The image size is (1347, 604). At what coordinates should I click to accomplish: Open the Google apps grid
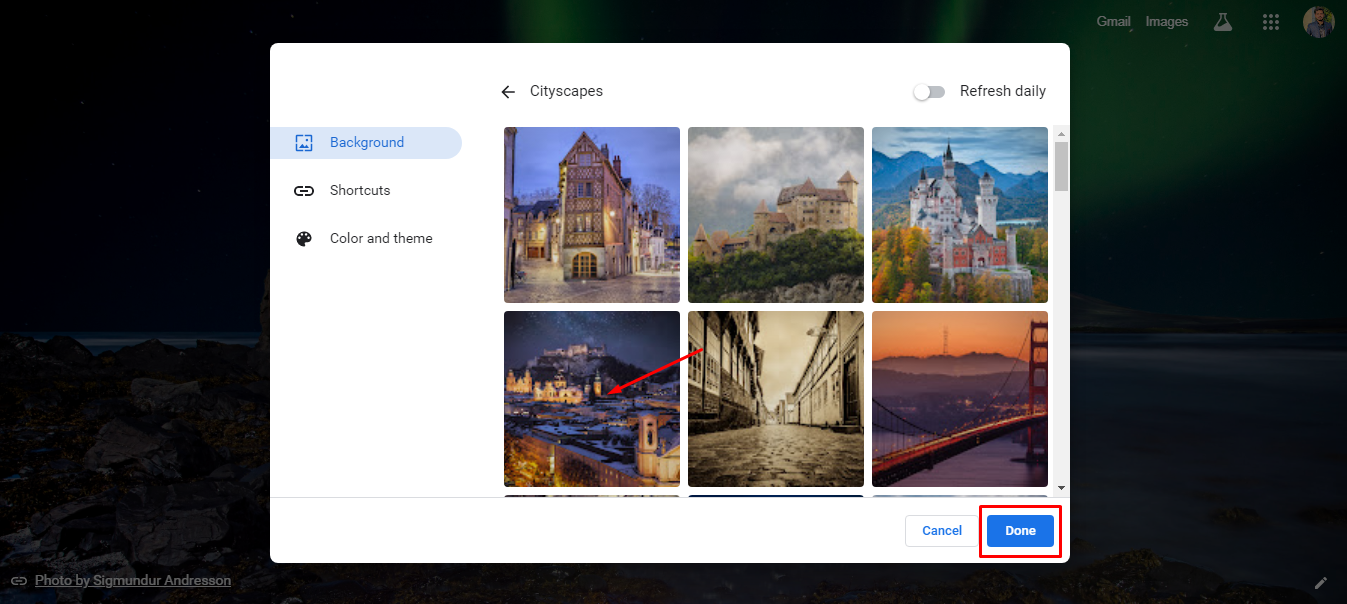tap(1271, 21)
